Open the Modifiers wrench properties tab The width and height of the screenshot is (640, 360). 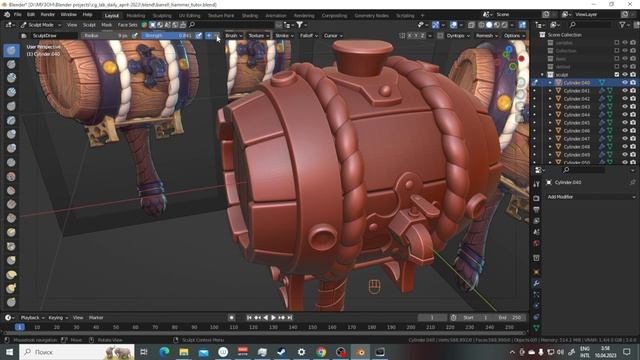[x=536, y=283]
